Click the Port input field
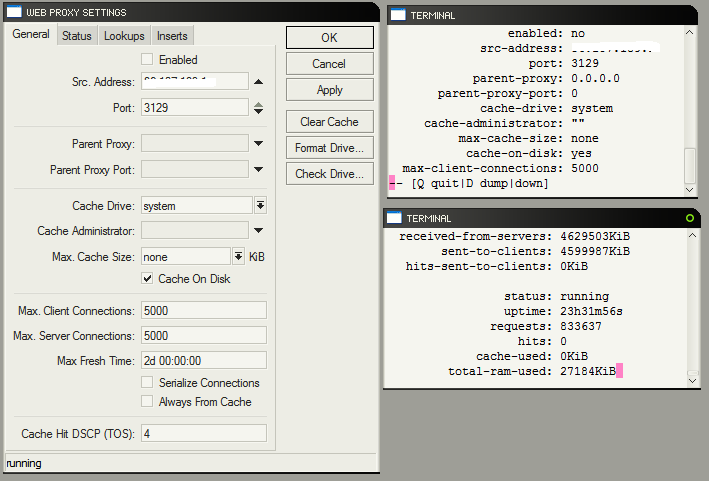The image size is (709, 481). pos(195,108)
